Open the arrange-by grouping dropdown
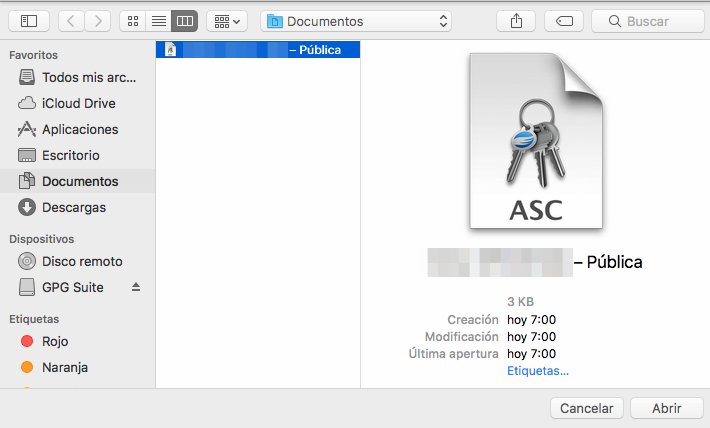This screenshot has height=428, width=710. 227,21
